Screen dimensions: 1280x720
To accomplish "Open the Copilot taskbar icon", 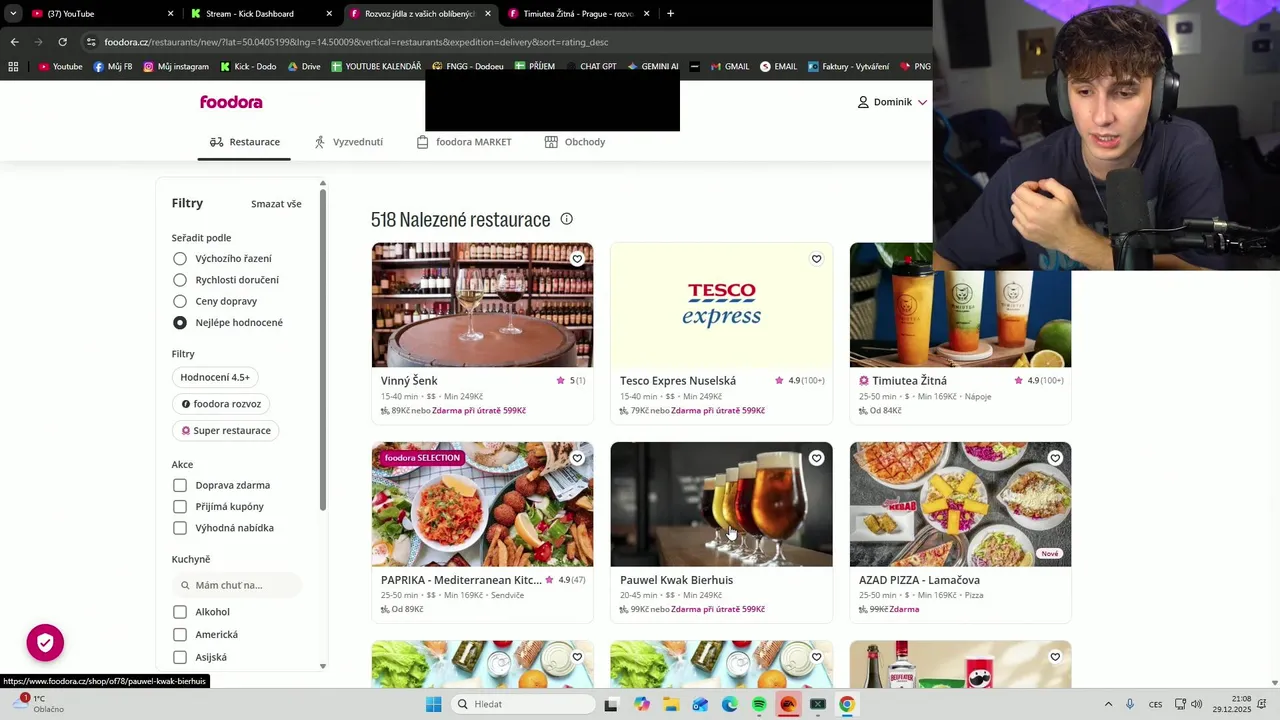I will pyautogui.click(x=642, y=704).
